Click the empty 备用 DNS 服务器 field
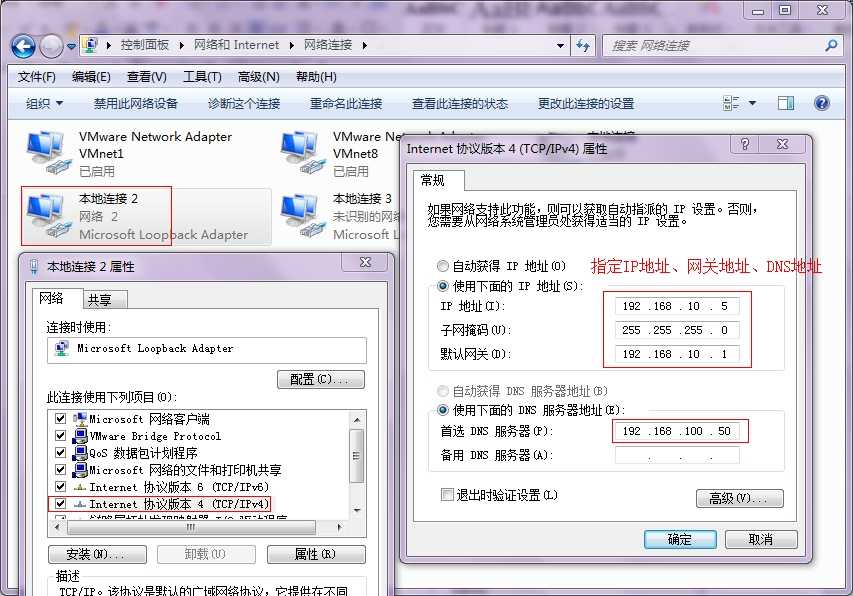 pos(677,455)
